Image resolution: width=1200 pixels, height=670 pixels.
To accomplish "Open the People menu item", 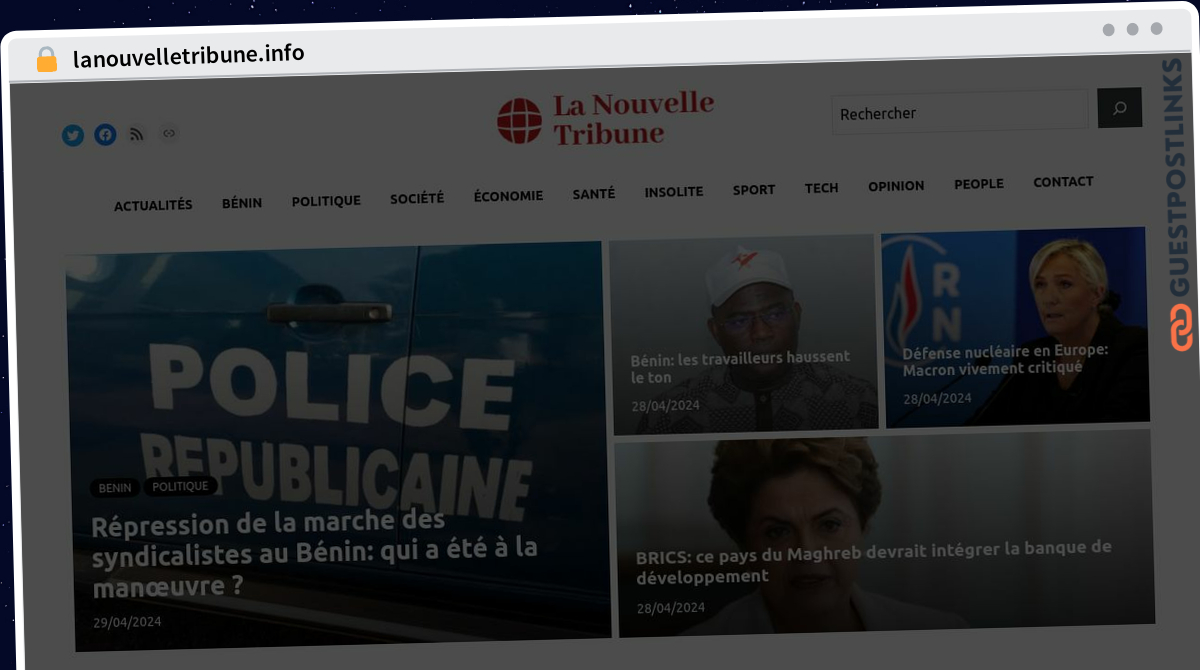I will click(979, 184).
